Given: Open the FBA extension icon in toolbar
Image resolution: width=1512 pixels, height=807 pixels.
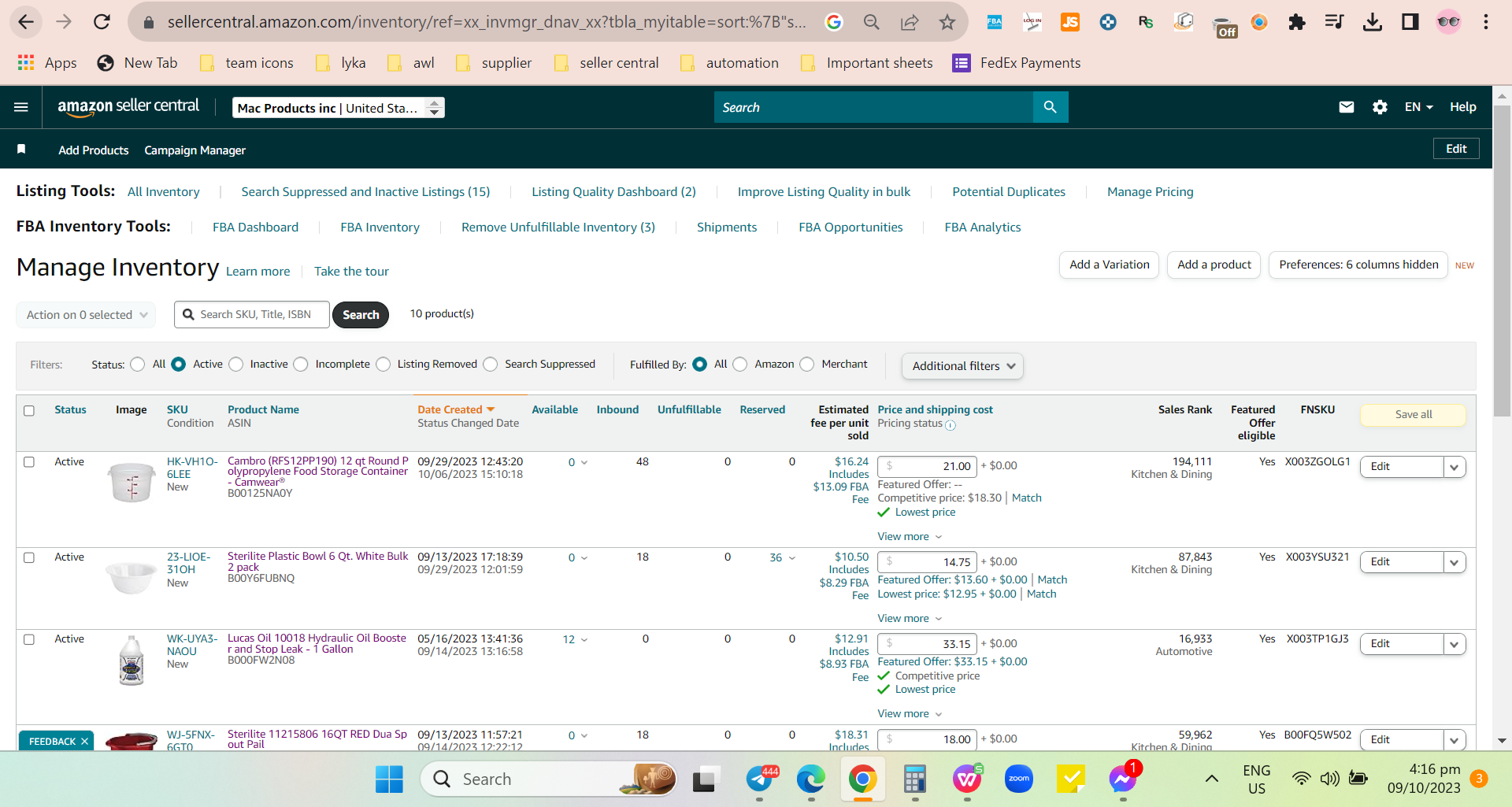Looking at the screenshot, I should (x=995, y=22).
